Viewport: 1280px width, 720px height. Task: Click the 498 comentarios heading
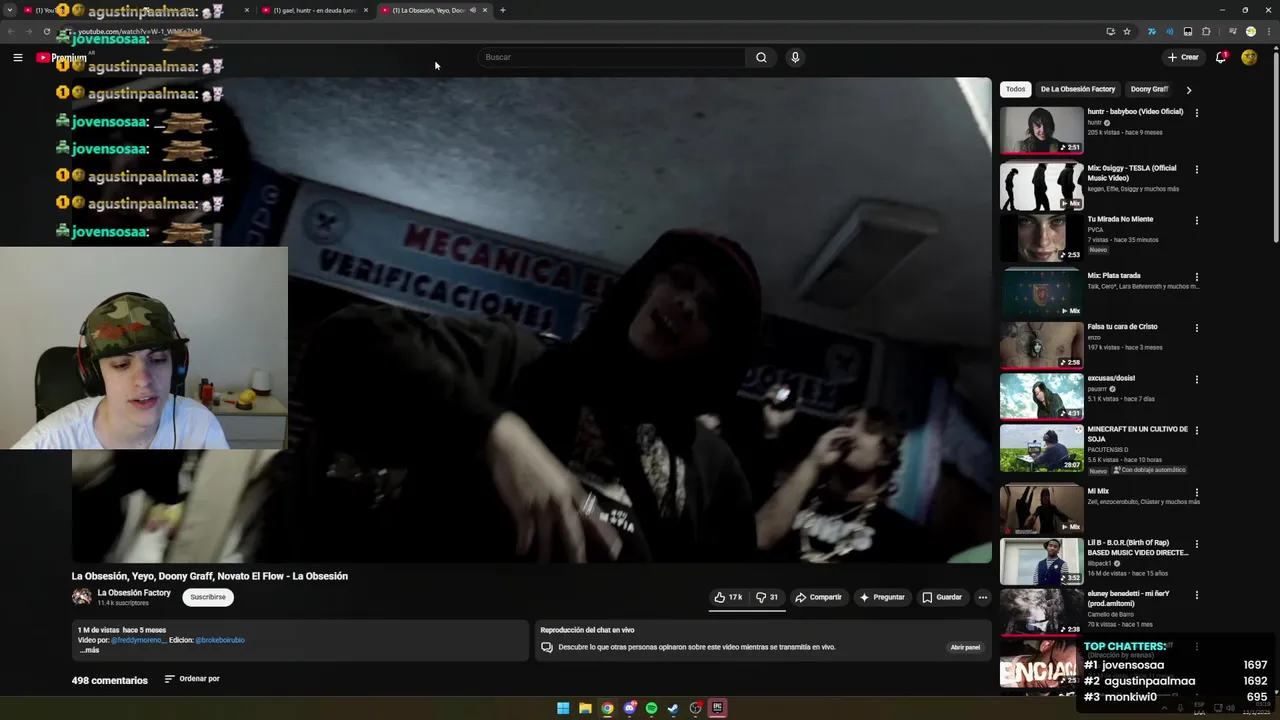pyautogui.click(x=109, y=680)
